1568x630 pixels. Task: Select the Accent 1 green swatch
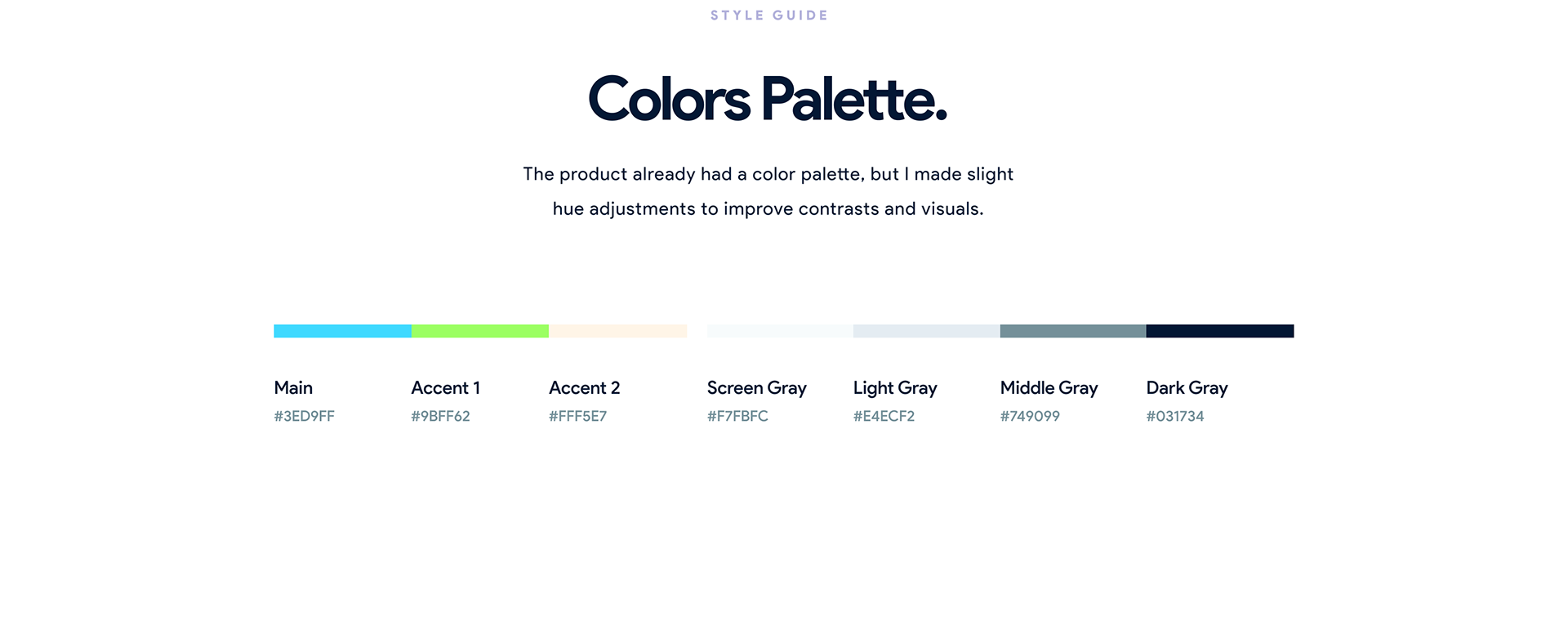coord(480,331)
